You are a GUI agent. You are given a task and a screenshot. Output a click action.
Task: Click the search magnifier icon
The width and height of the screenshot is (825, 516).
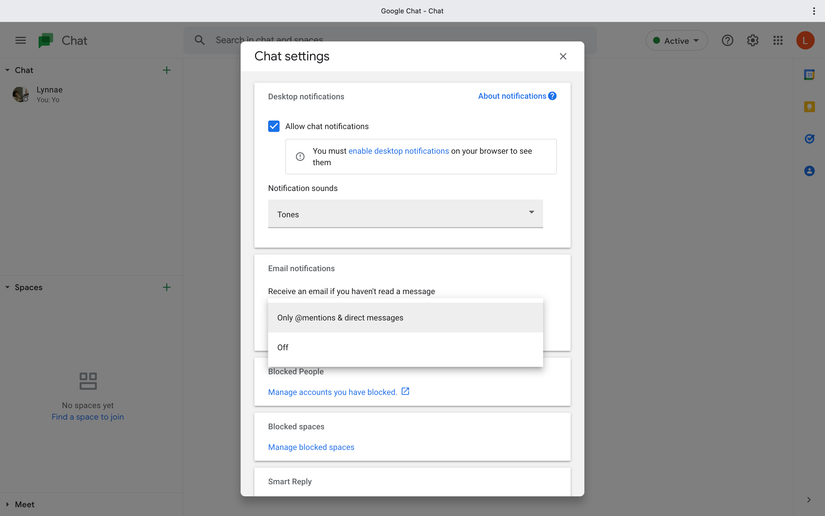coord(199,40)
